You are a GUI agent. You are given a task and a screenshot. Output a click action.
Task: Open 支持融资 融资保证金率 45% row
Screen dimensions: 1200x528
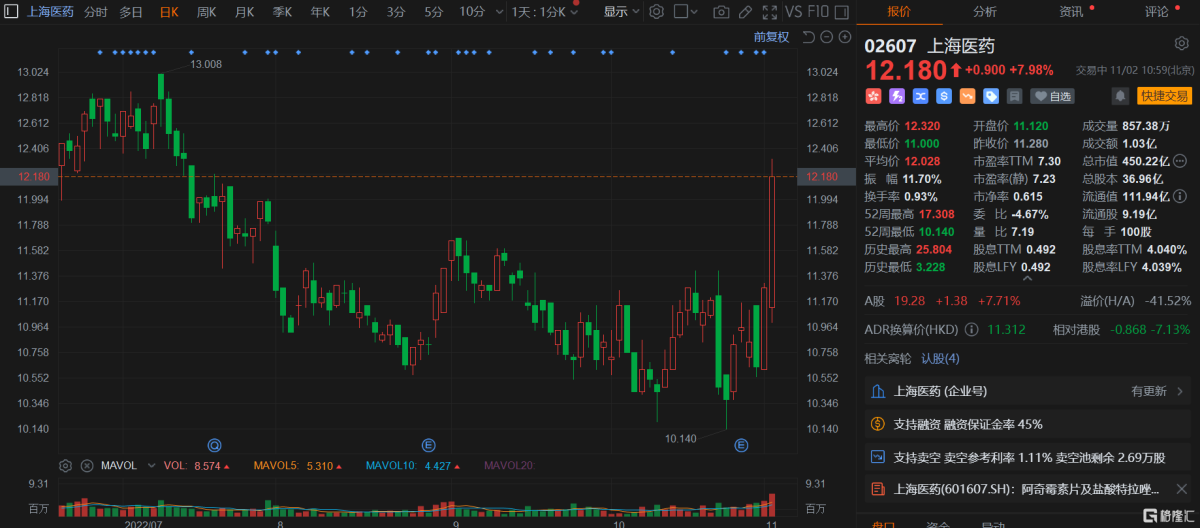(x=1029, y=424)
